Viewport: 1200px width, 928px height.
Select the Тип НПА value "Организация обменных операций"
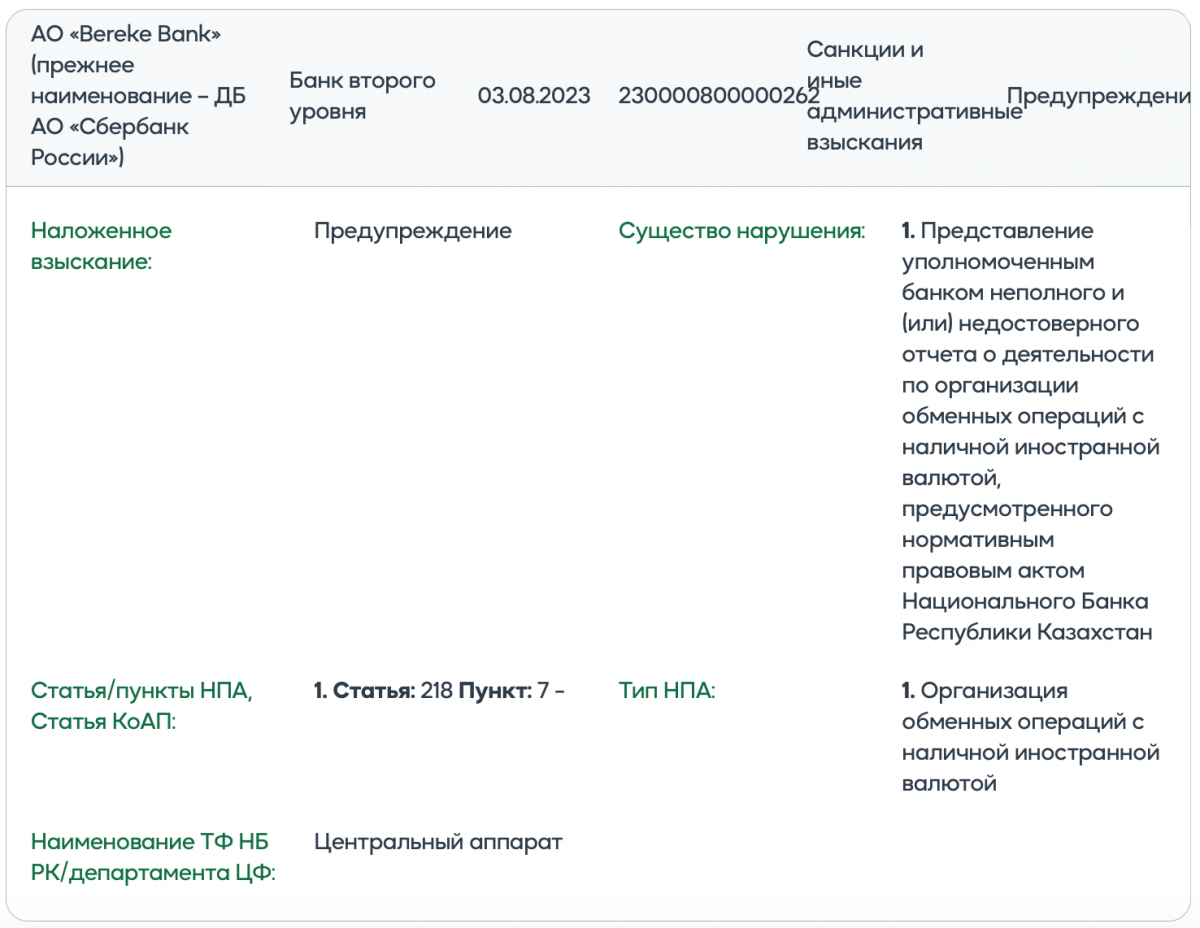[1030, 737]
